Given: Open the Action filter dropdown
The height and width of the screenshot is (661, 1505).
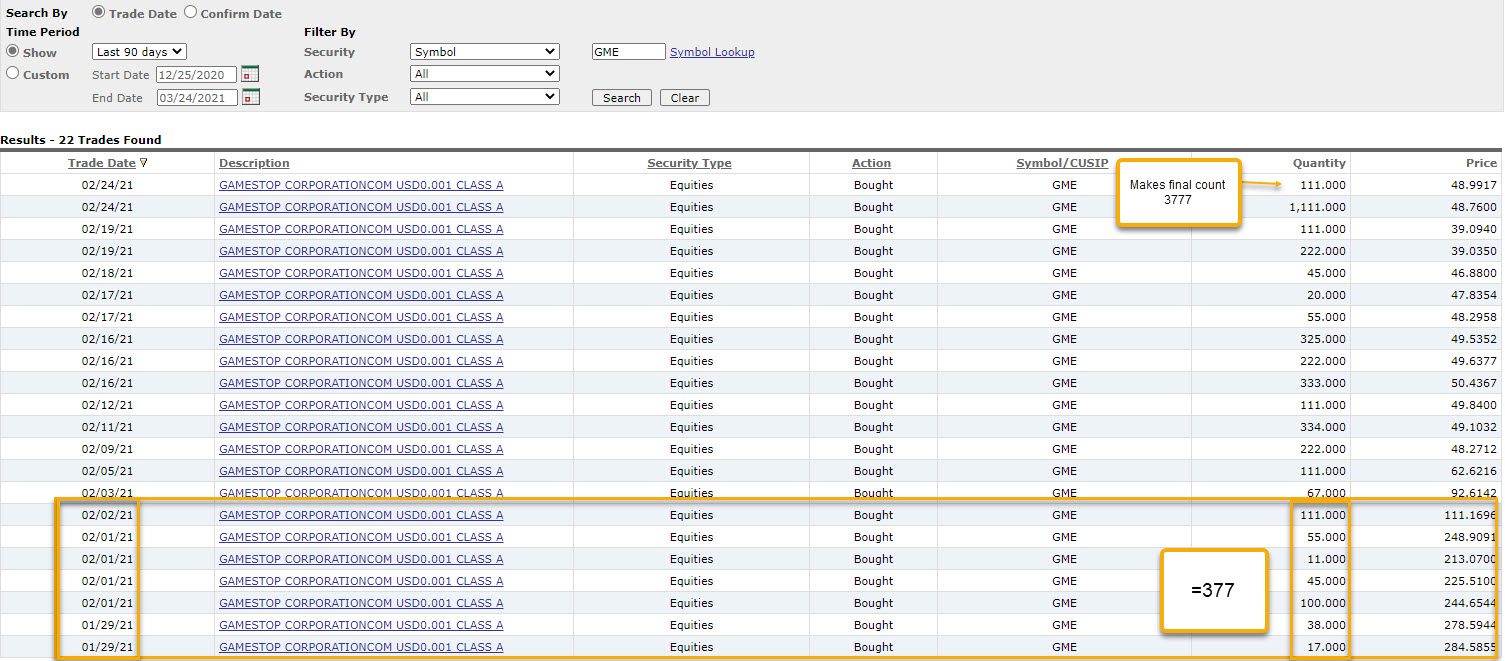Looking at the screenshot, I should coord(485,74).
